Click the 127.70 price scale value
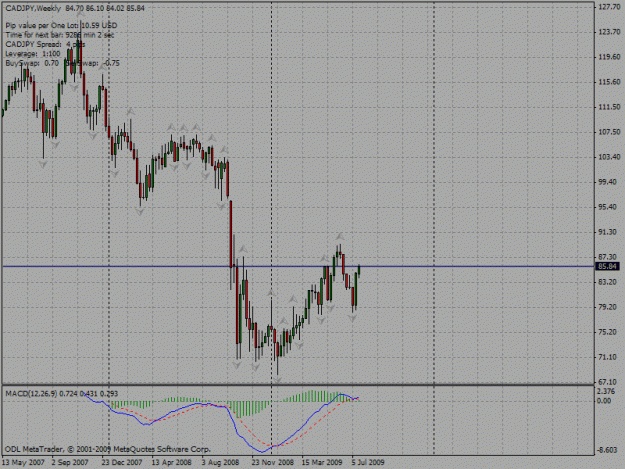The width and height of the screenshot is (625, 469). [x=609, y=7]
